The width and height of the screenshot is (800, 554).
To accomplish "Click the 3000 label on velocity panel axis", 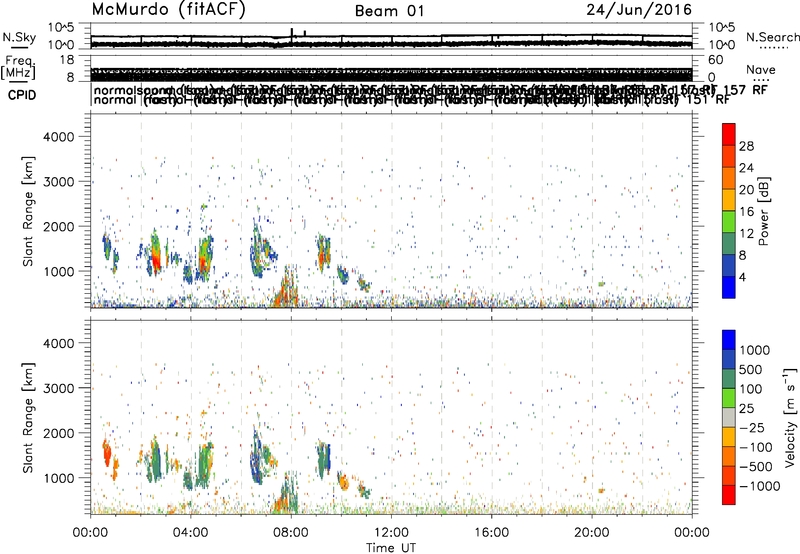I will coord(59,388).
